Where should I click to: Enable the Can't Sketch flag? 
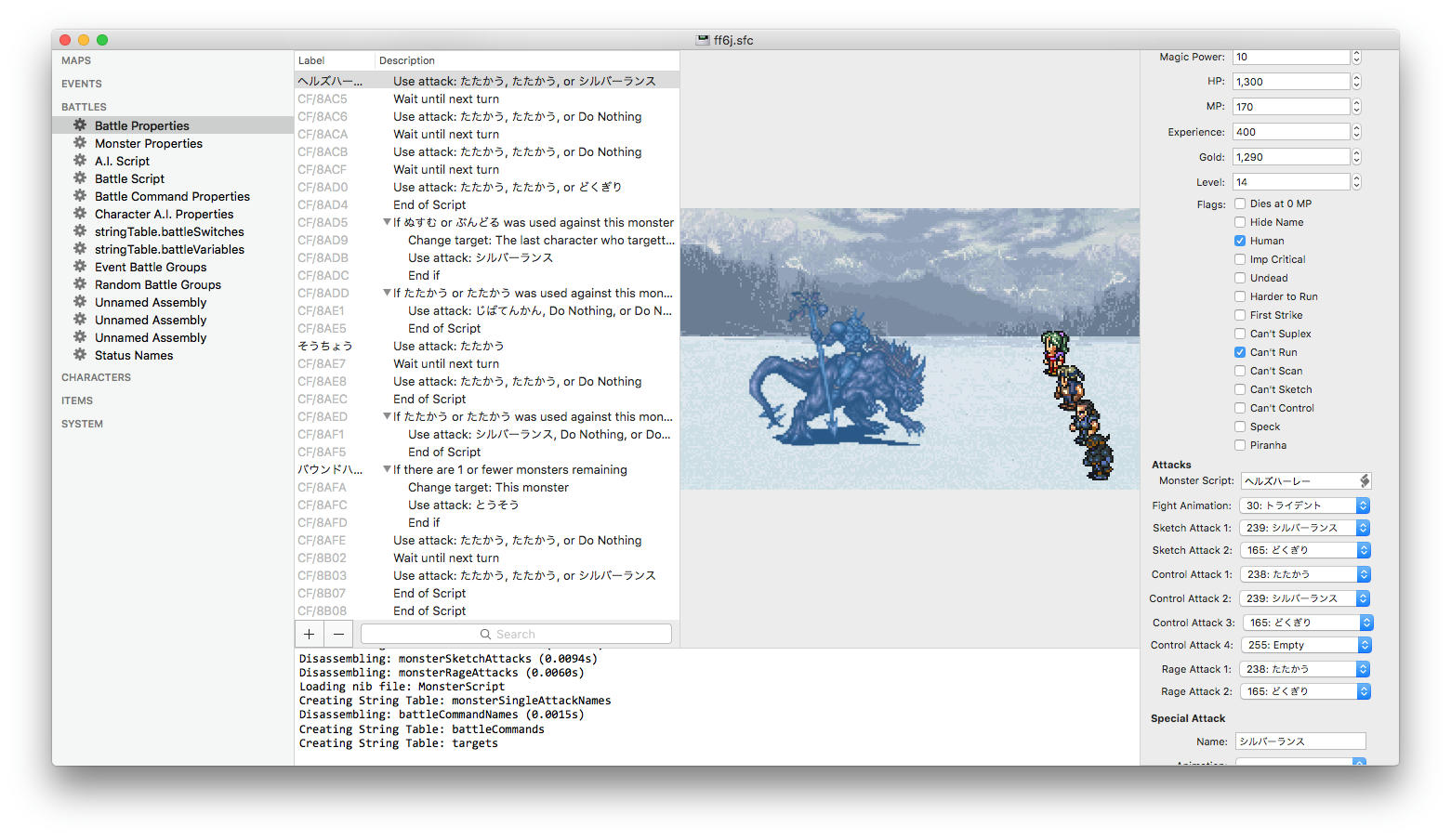[x=1240, y=389]
